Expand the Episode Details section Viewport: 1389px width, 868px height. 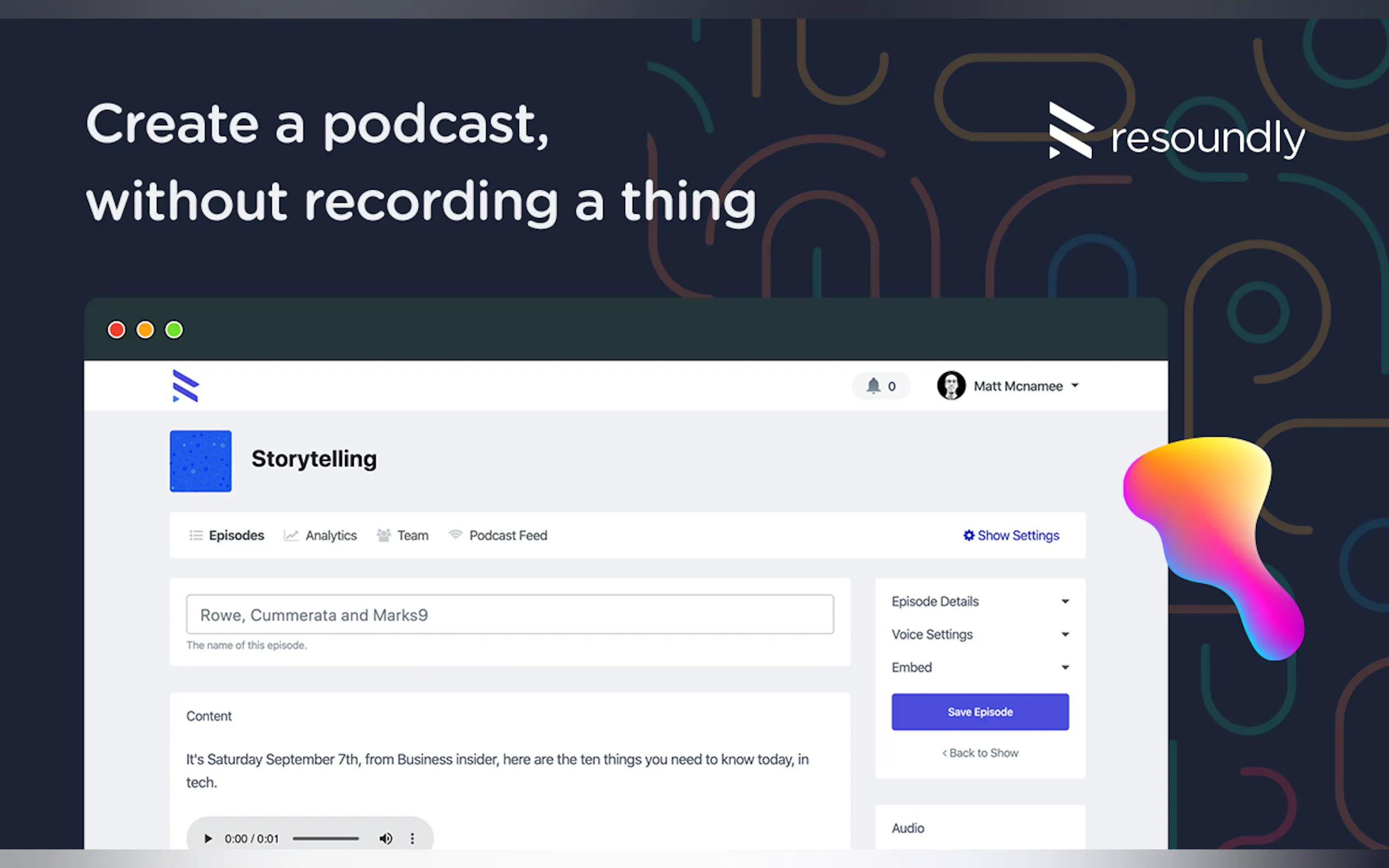979,601
